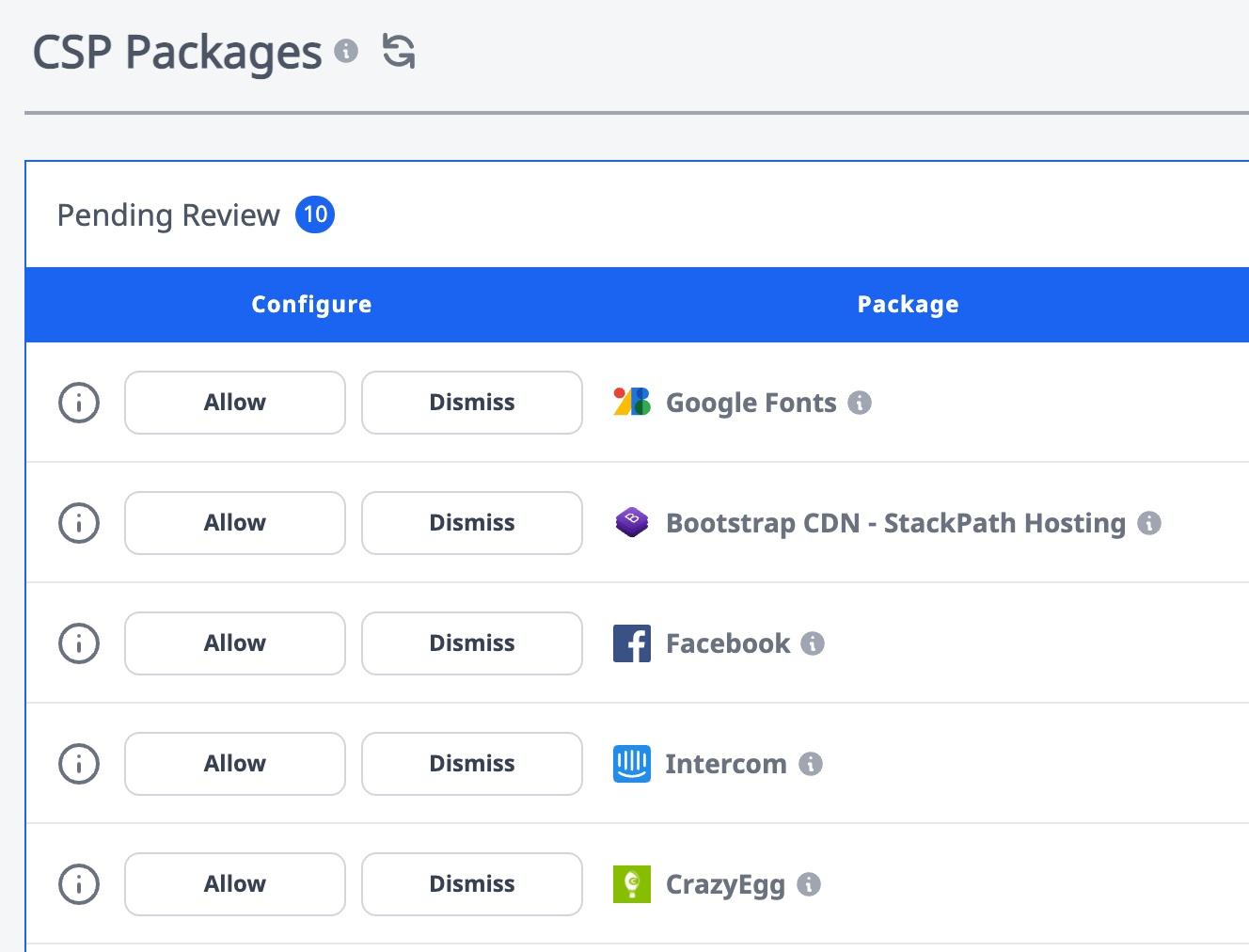The height and width of the screenshot is (952, 1249).
Task: Click the Intercom package name
Action: (726, 764)
